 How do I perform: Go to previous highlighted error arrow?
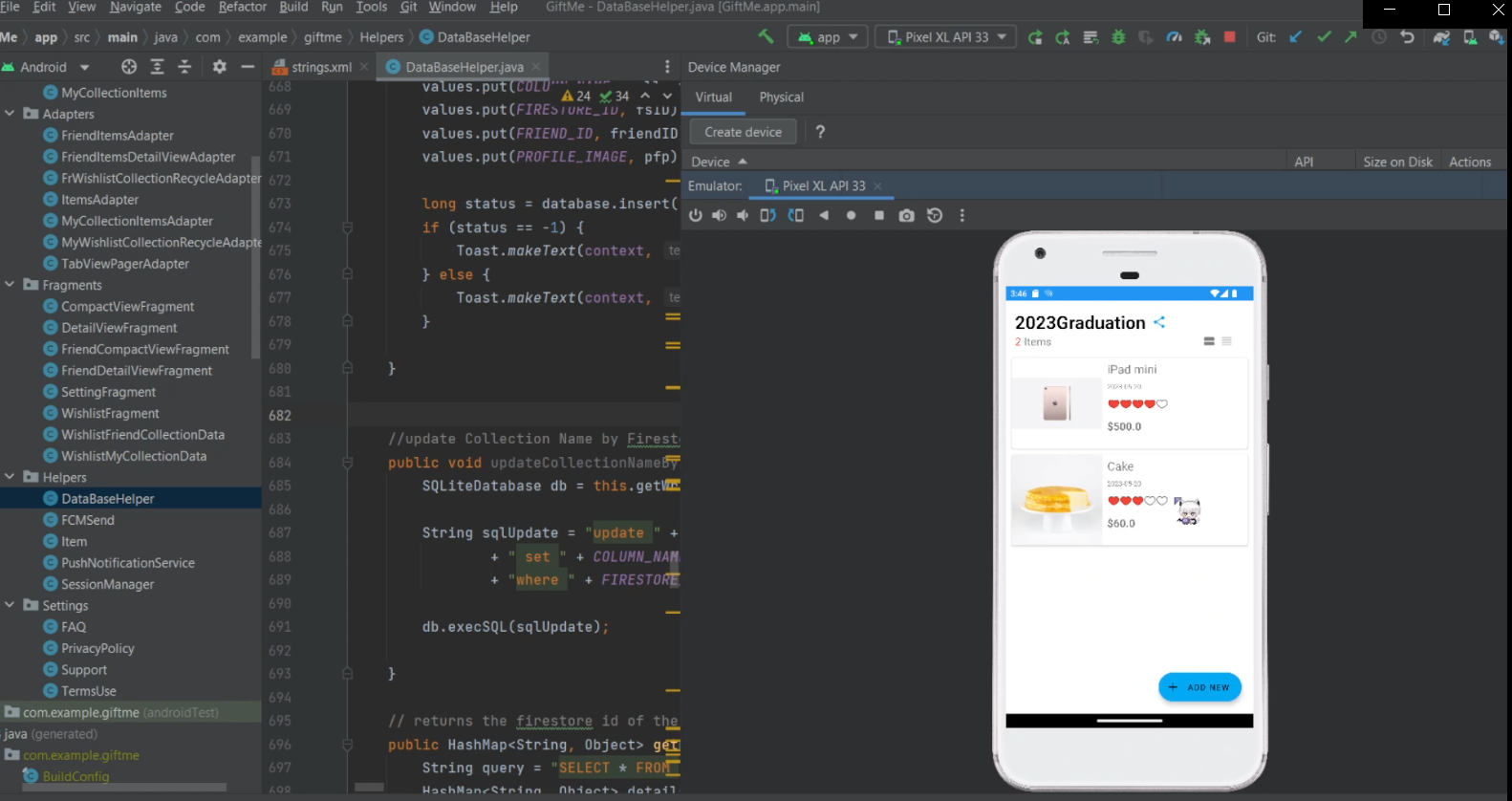[x=645, y=96]
